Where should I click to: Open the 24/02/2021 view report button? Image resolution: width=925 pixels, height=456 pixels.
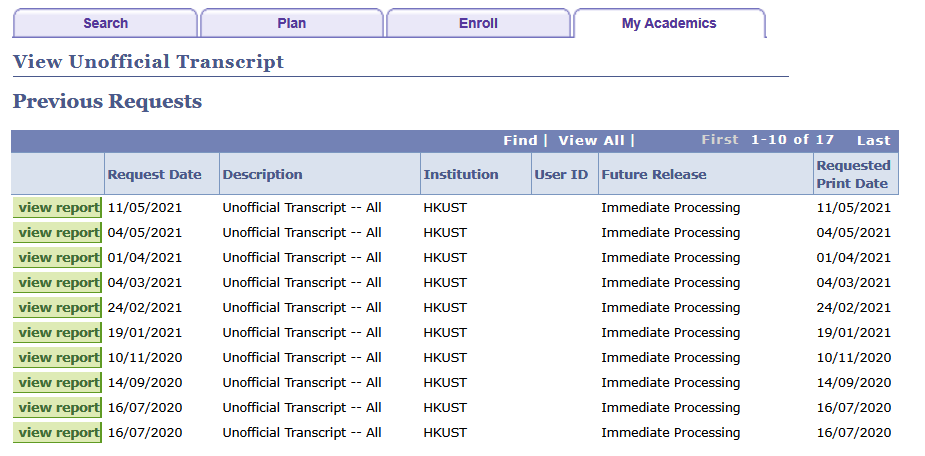[x=57, y=307]
